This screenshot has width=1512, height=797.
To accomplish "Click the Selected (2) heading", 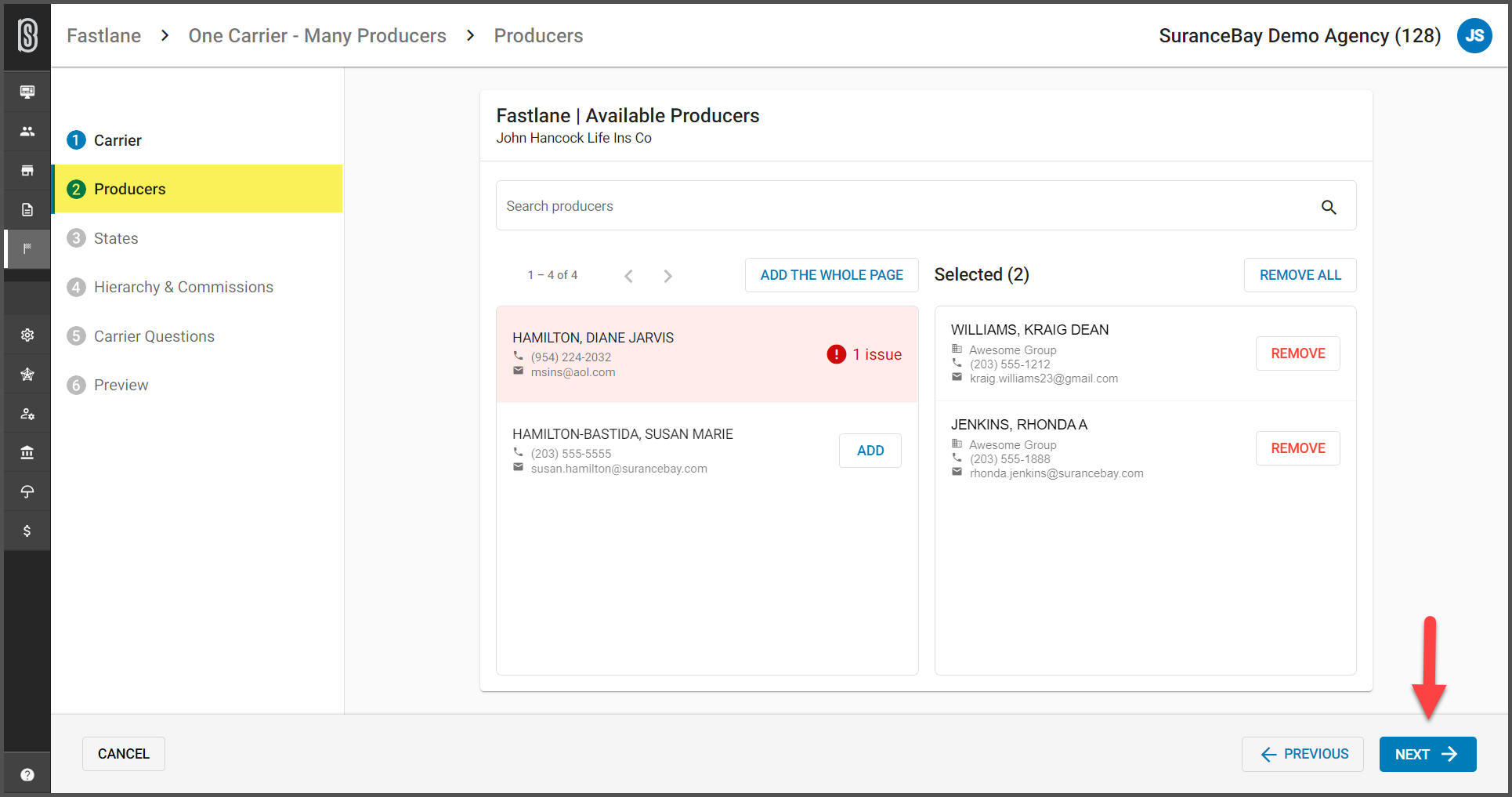I will (x=982, y=274).
